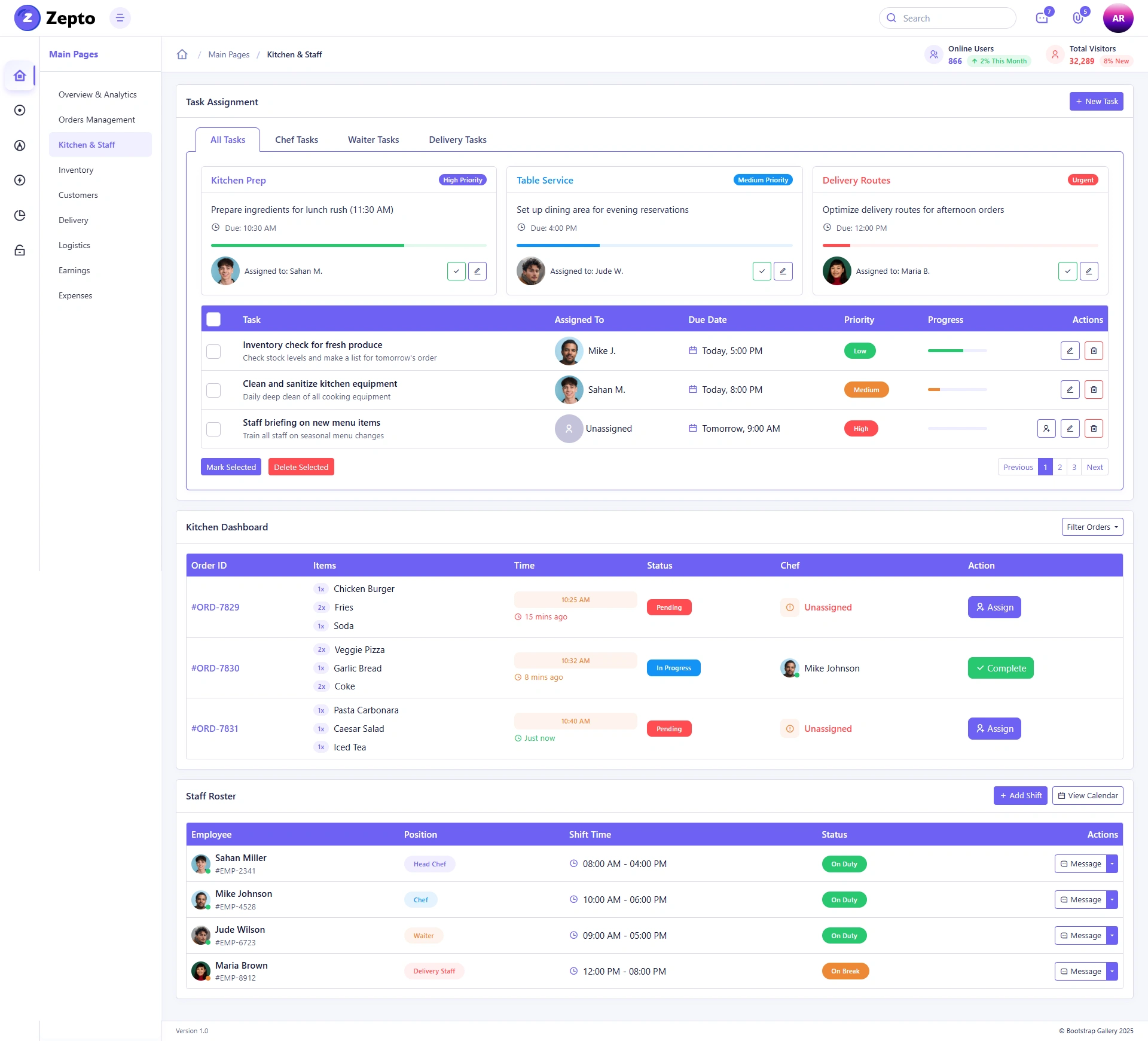Open Orders Management in sidebar
Viewport: 1148px width, 1041px height.
97,120
